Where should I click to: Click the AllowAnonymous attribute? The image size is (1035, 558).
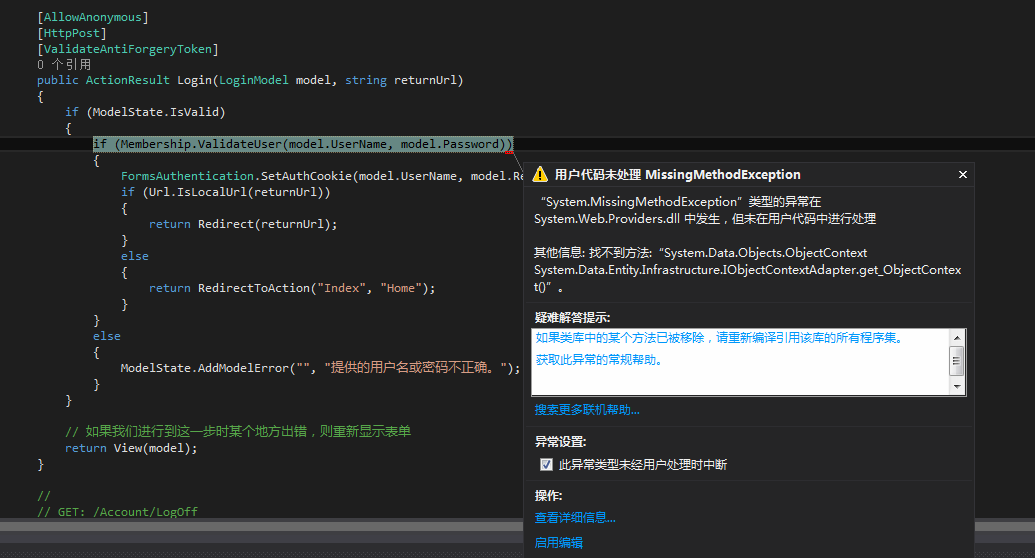click(92, 17)
